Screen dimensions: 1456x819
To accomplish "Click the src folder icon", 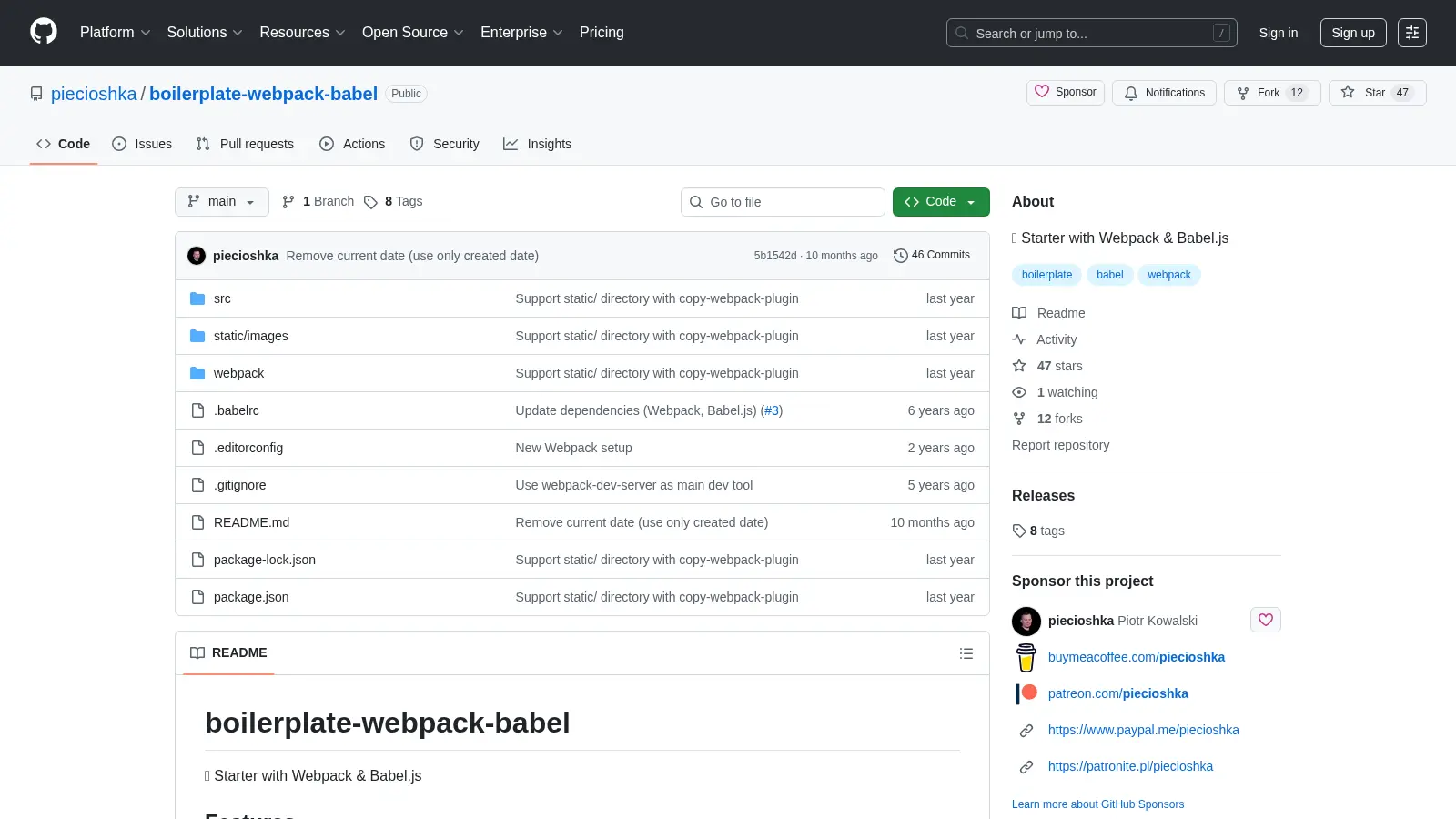I will point(197,298).
